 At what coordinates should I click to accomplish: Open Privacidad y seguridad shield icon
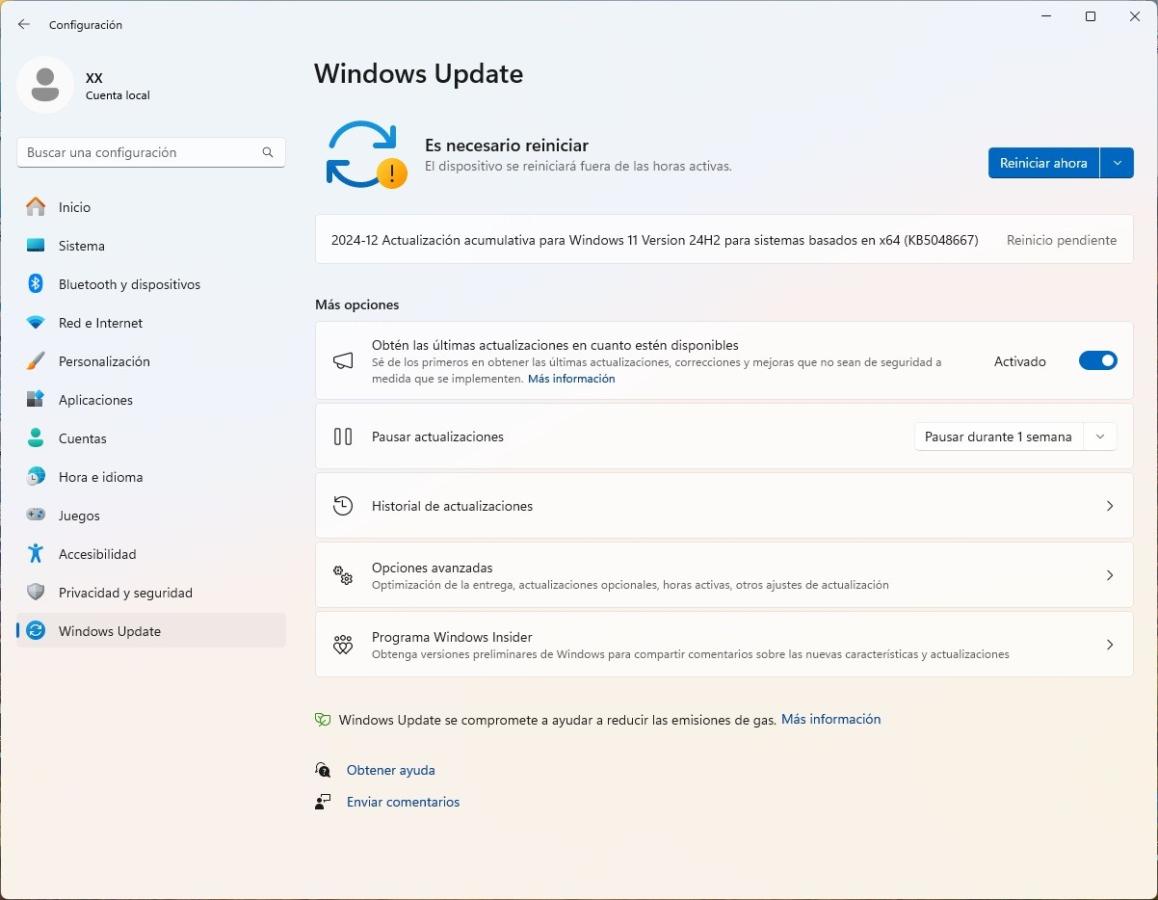click(x=36, y=592)
